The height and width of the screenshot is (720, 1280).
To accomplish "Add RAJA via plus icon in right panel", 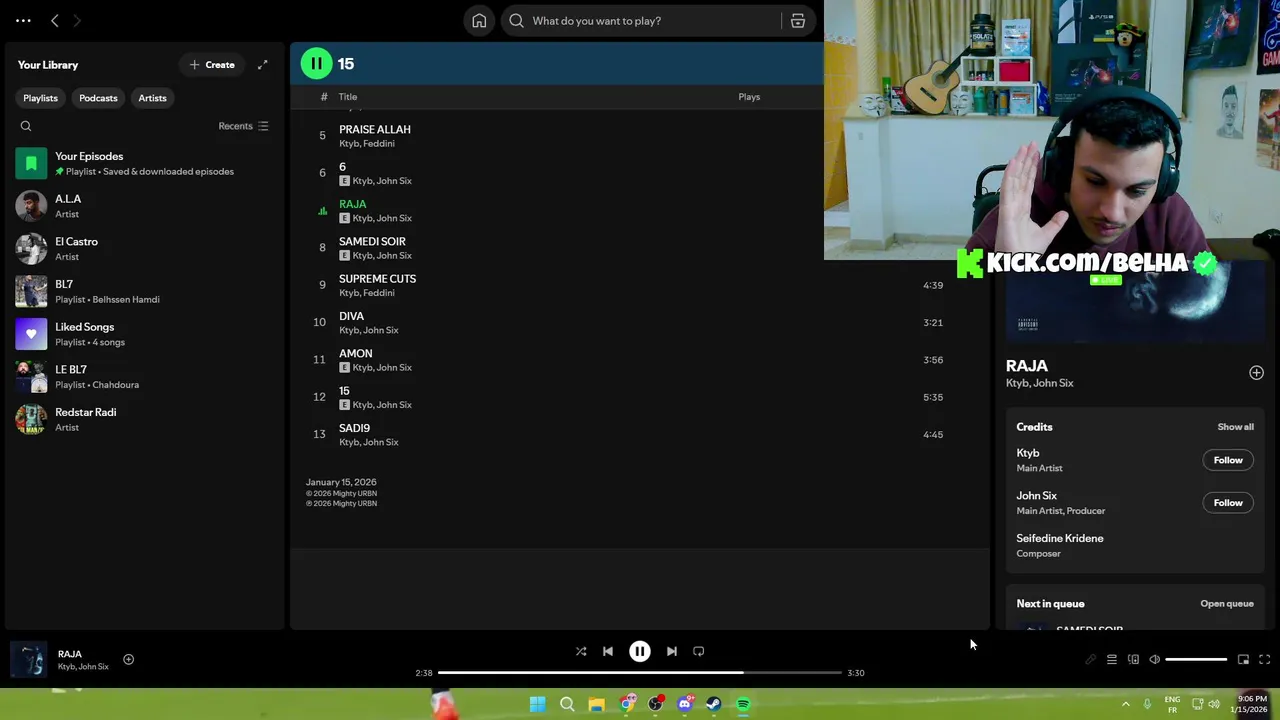I will tap(1256, 373).
